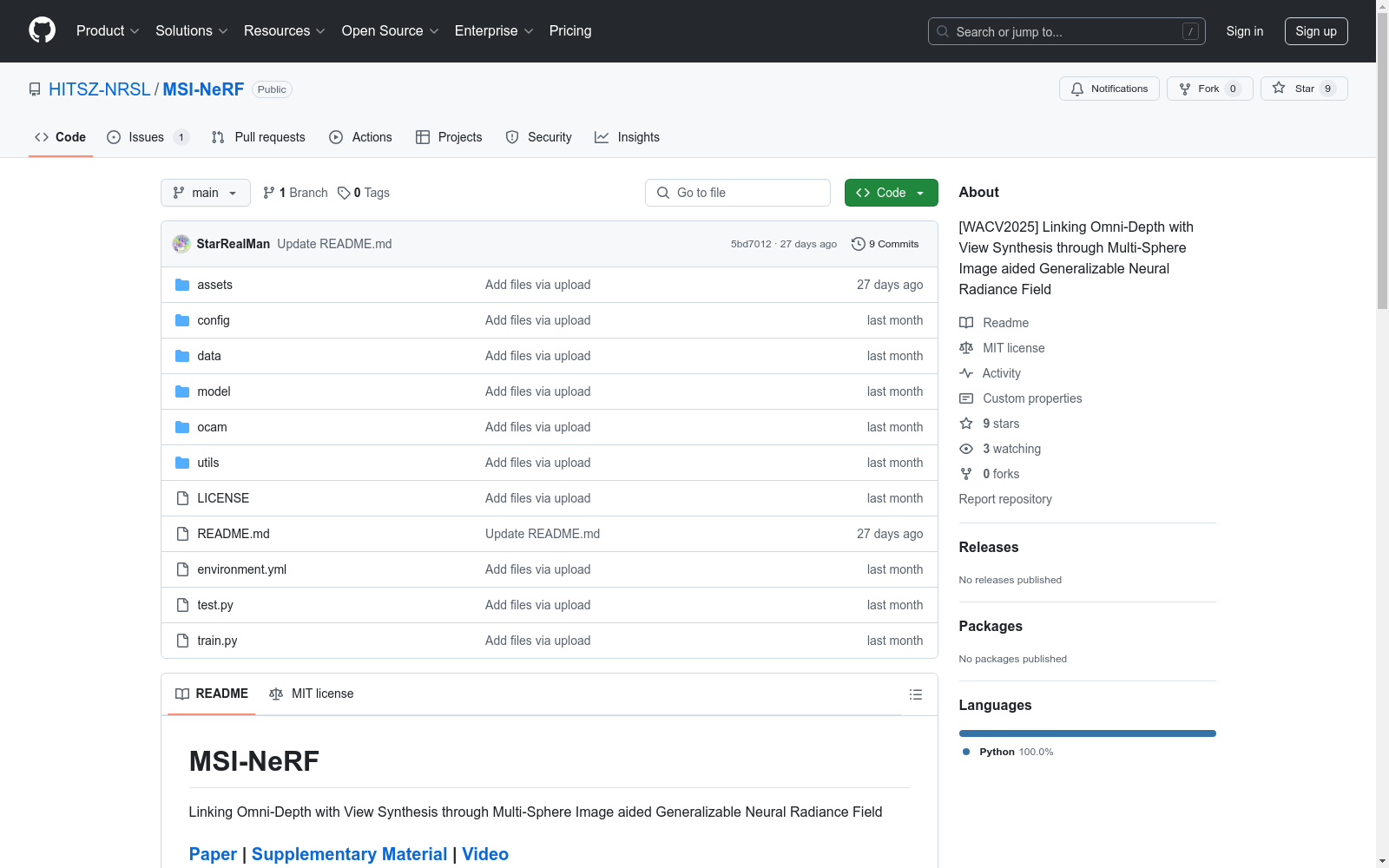
Task: Open the green Code dropdown button
Action: pyautogui.click(x=891, y=193)
